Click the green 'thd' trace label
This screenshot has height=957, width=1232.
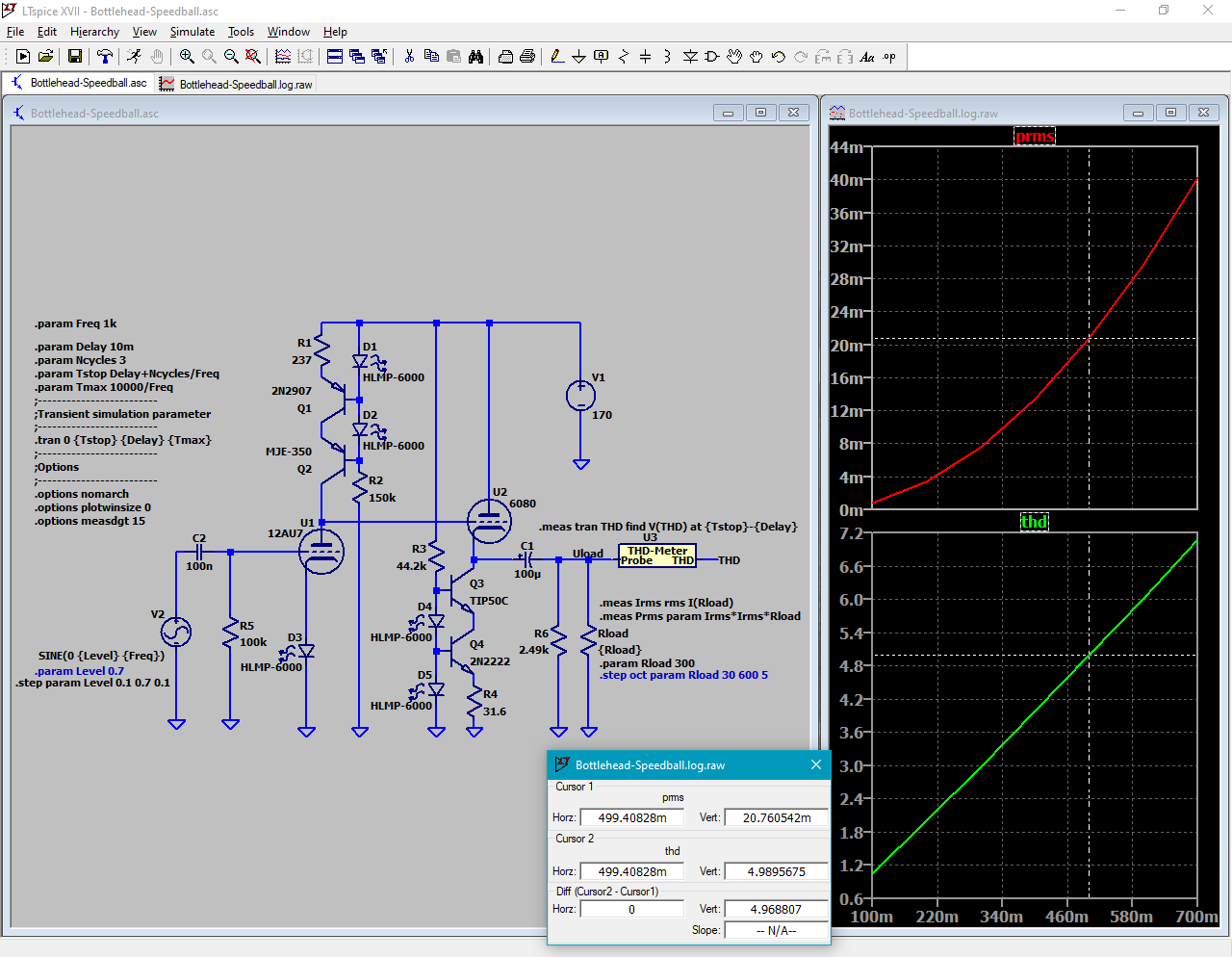click(1034, 522)
